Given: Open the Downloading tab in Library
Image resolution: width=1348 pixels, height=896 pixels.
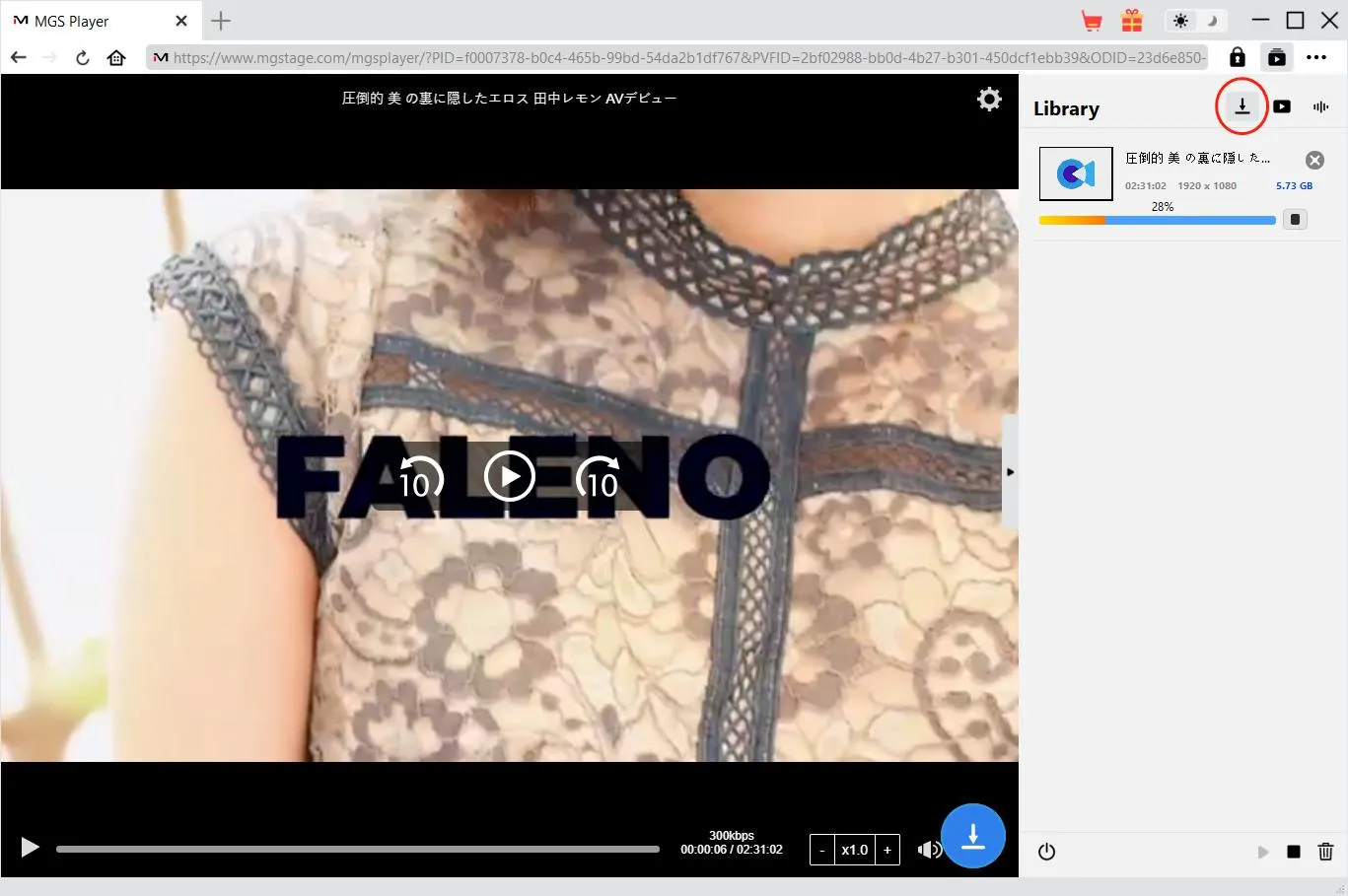Looking at the screenshot, I should pyautogui.click(x=1242, y=106).
